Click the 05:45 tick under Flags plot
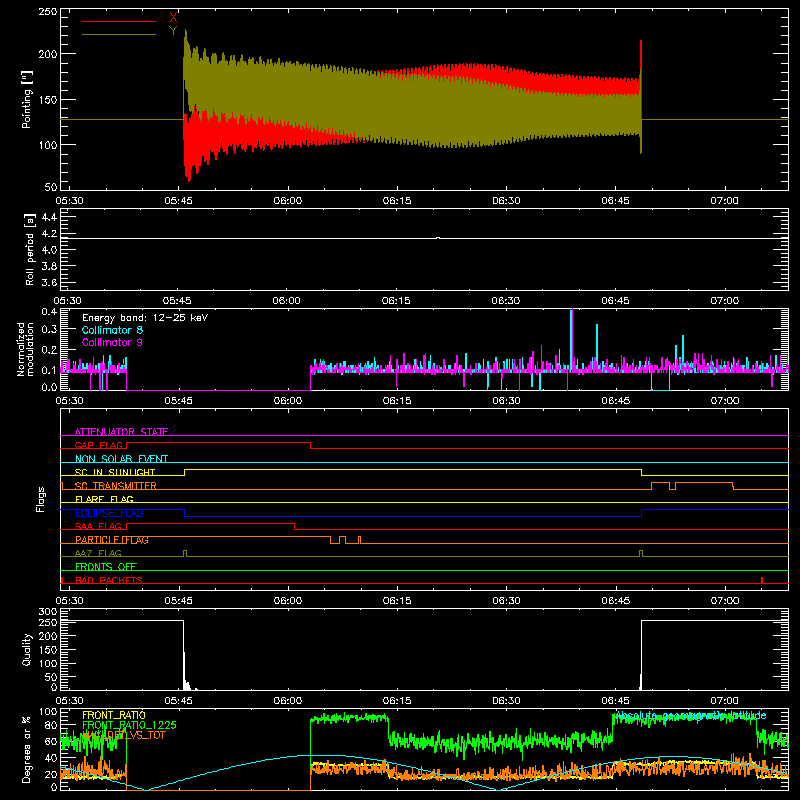The width and height of the screenshot is (800, 800). click(x=179, y=601)
